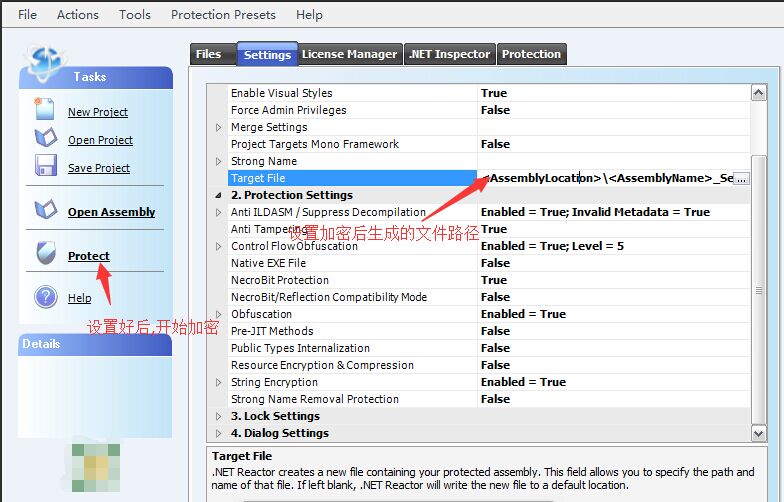Switch to the Files tab
Viewport: 784px width, 502px height.
click(212, 54)
